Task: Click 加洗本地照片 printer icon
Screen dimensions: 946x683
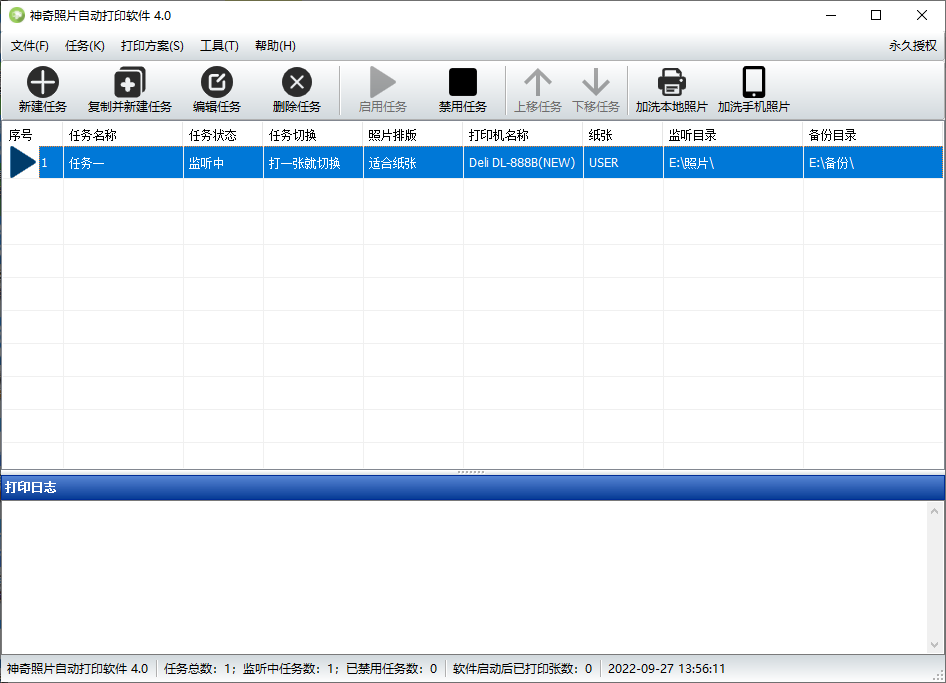Action: [x=671, y=82]
